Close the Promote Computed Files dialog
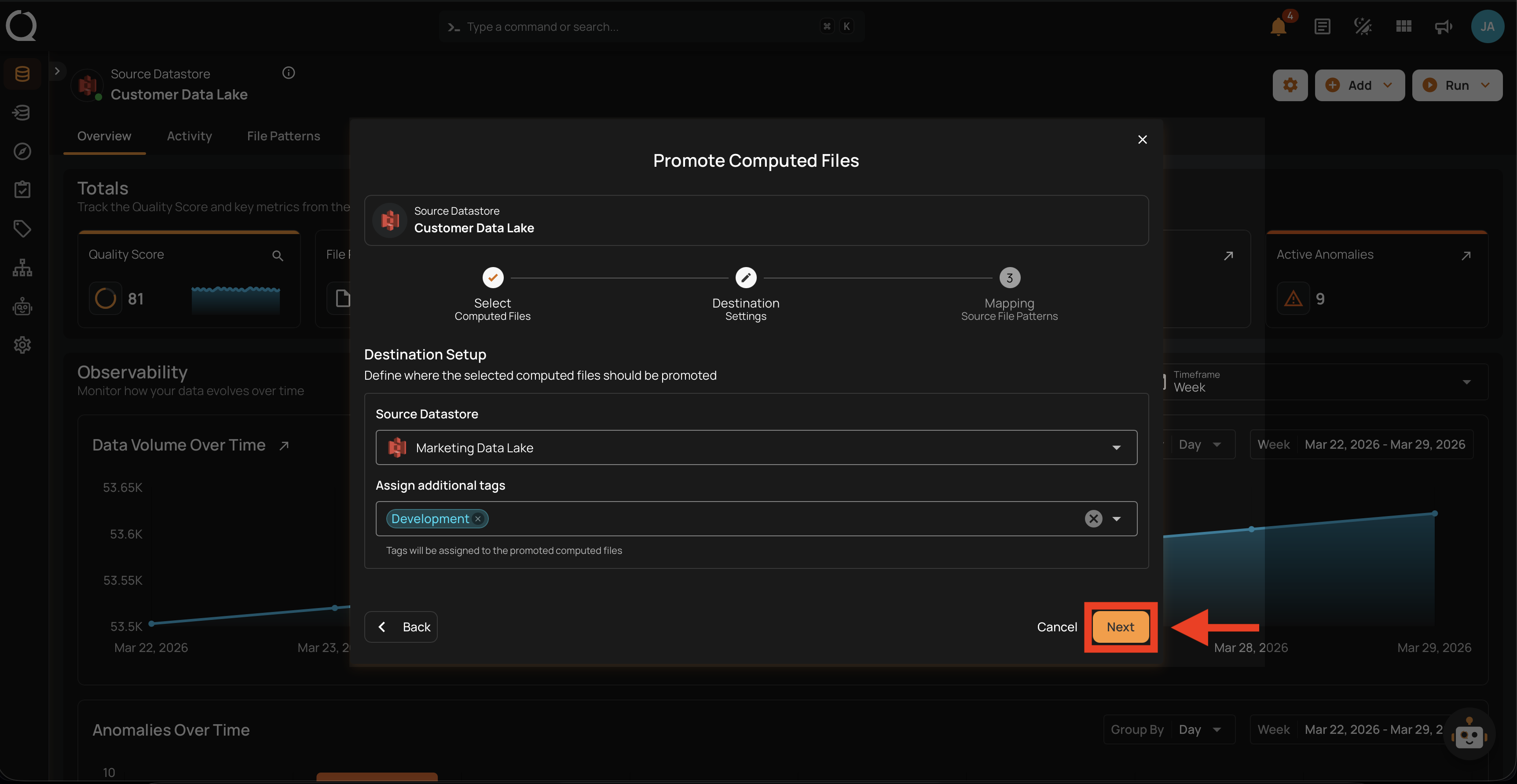Screen dimensions: 1517x784 tap(1143, 139)
